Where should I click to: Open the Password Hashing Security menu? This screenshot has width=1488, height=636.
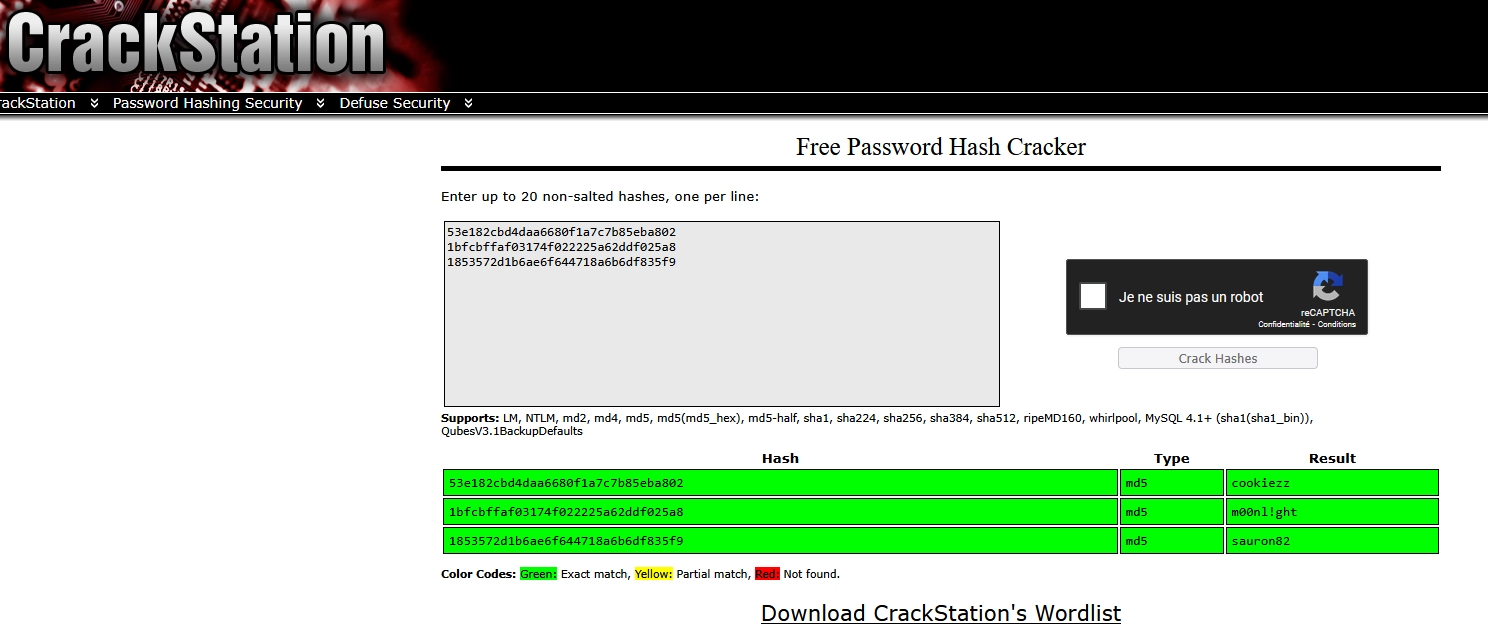207,103
